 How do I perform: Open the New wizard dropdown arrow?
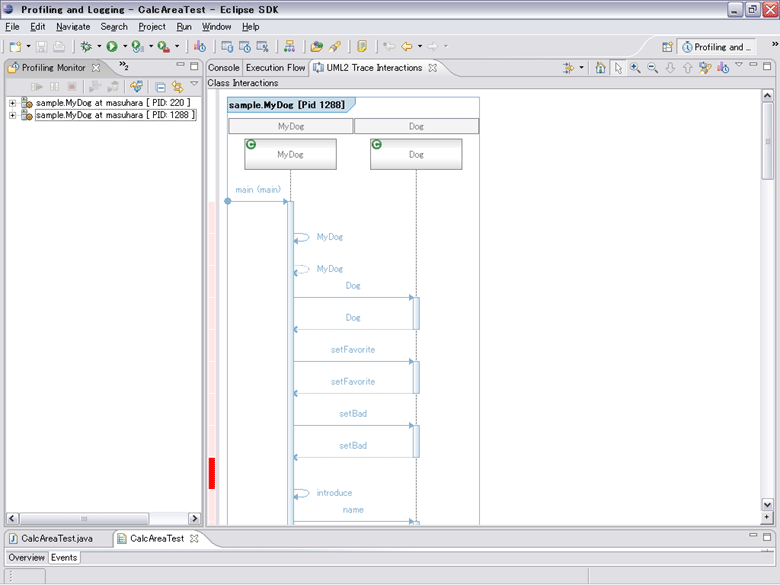[28, 47]
